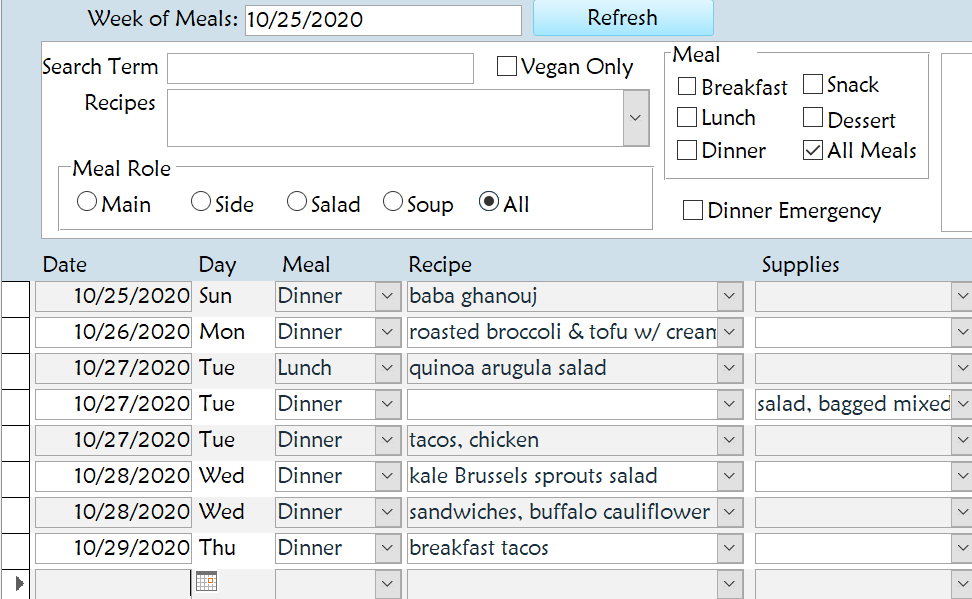Screen dimensions: 972x599
Task: Click the Week of Meals date field
Action: pyautogui.click(x=382, y=20)
